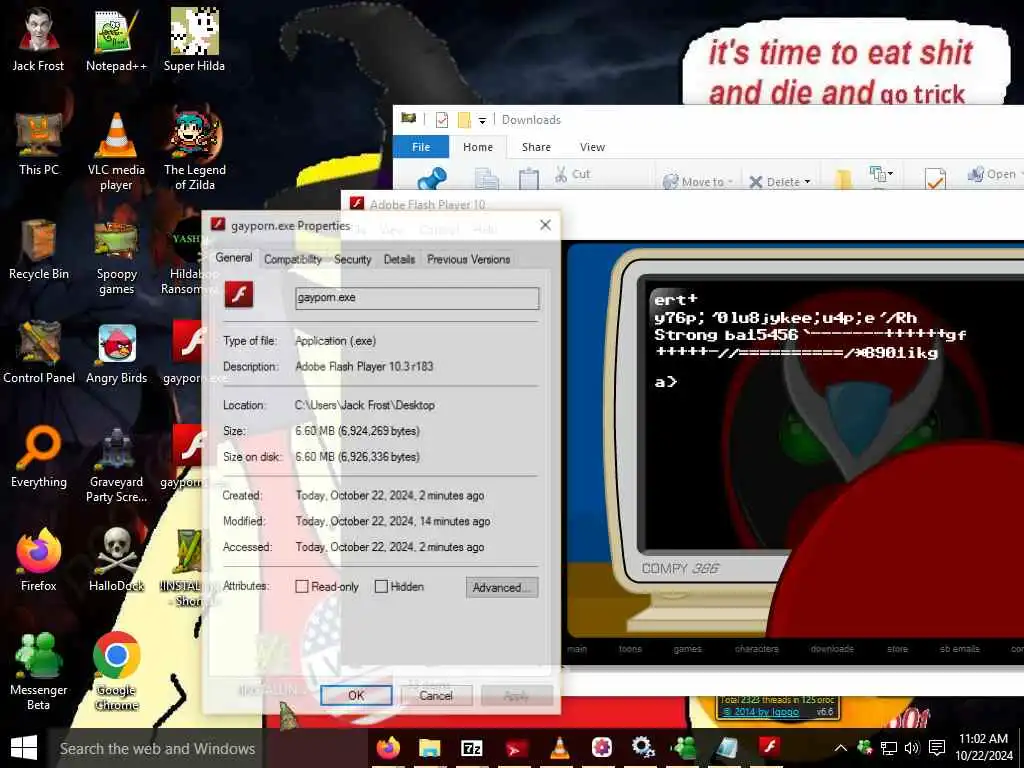Open the Super Hilda desktop shortcut

click(194, 39)
